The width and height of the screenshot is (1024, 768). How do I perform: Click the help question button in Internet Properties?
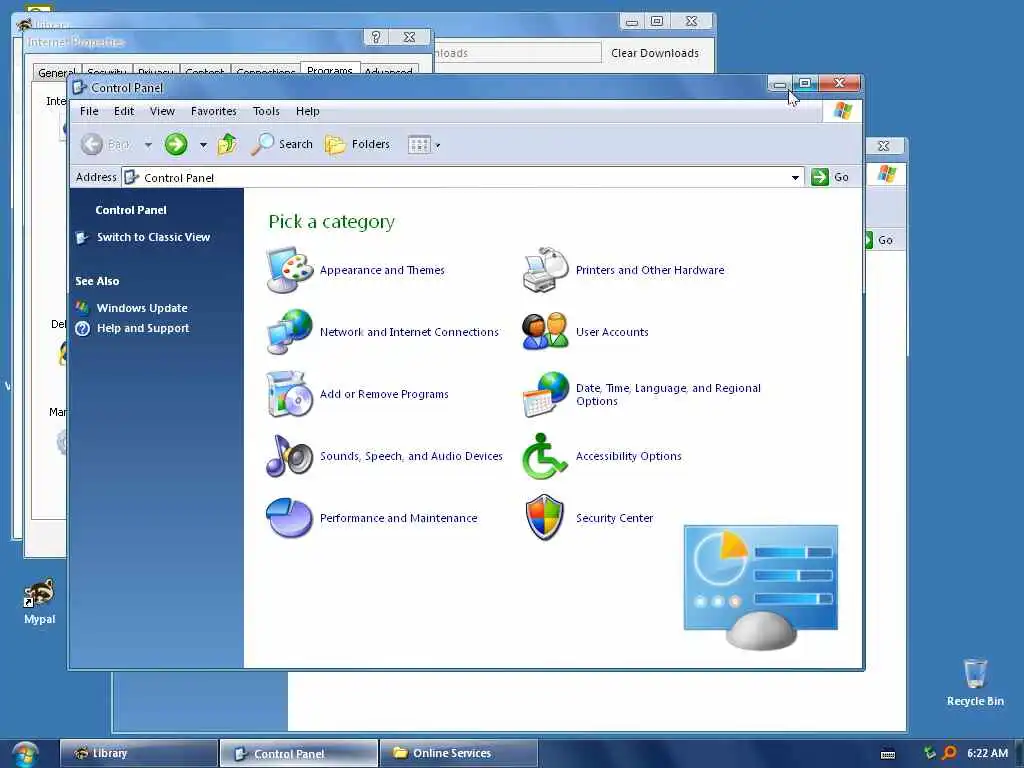(376, 37)
